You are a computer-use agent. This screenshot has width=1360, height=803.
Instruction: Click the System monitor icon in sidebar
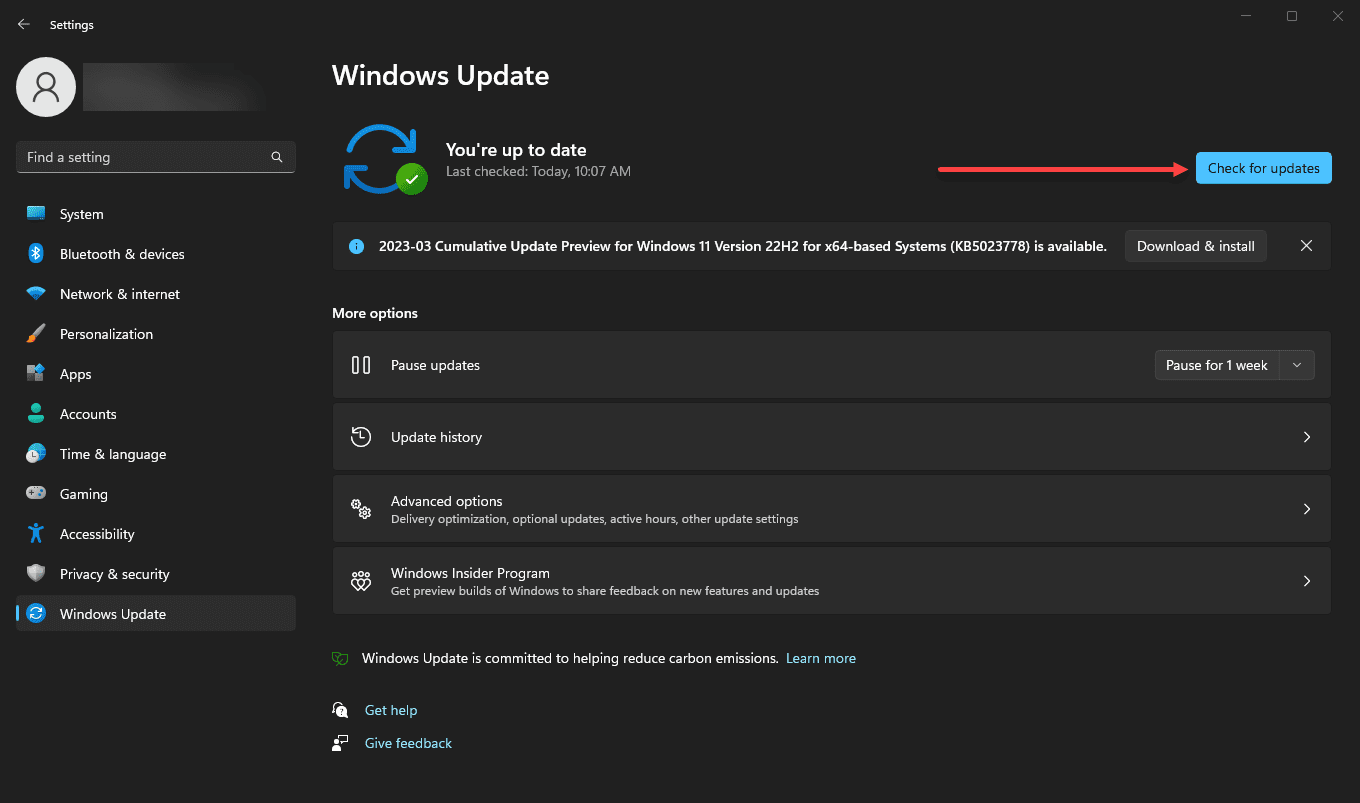click(36, 214)
